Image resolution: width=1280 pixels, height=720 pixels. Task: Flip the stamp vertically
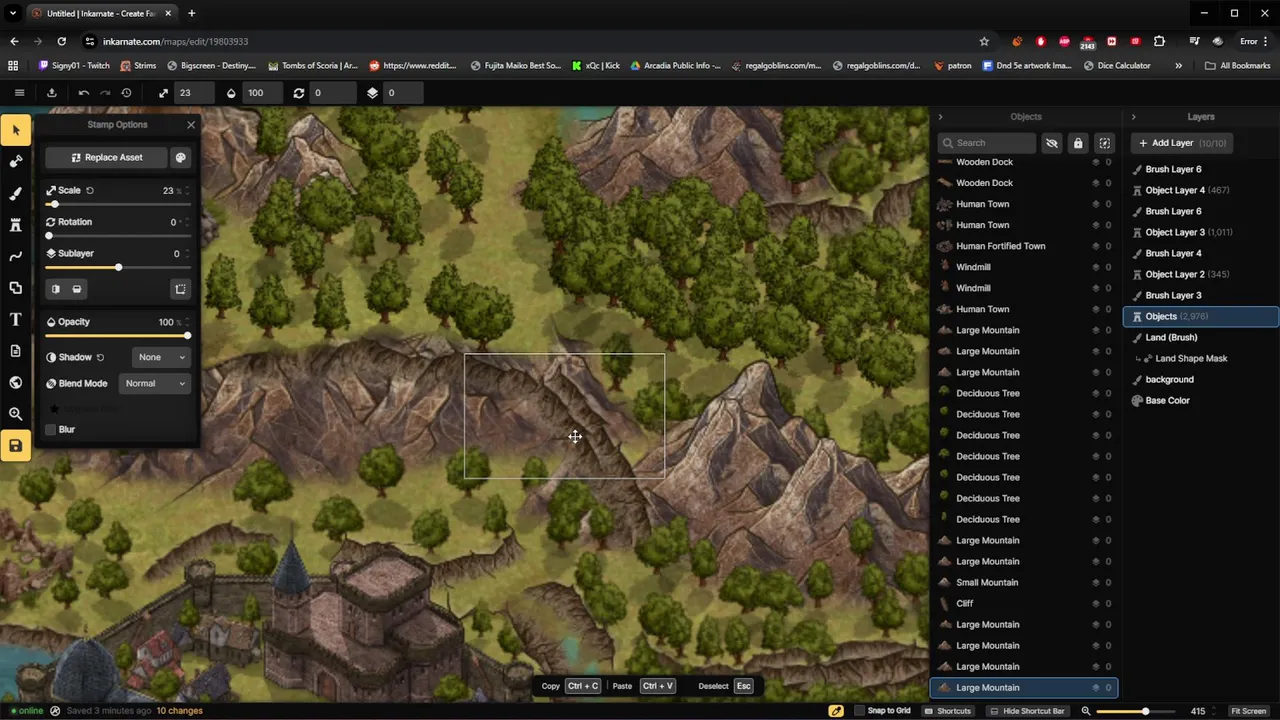pos(77,289)
